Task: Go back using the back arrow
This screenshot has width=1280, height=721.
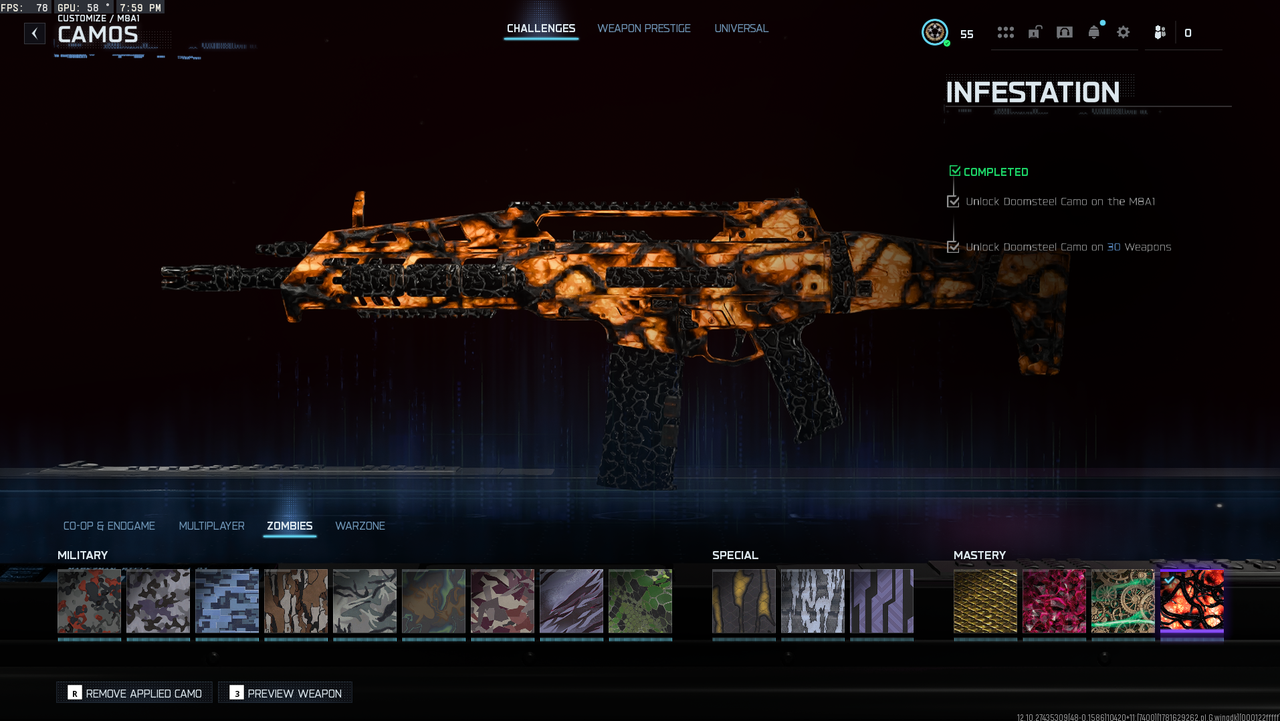Action: click(x=35, y=33)
